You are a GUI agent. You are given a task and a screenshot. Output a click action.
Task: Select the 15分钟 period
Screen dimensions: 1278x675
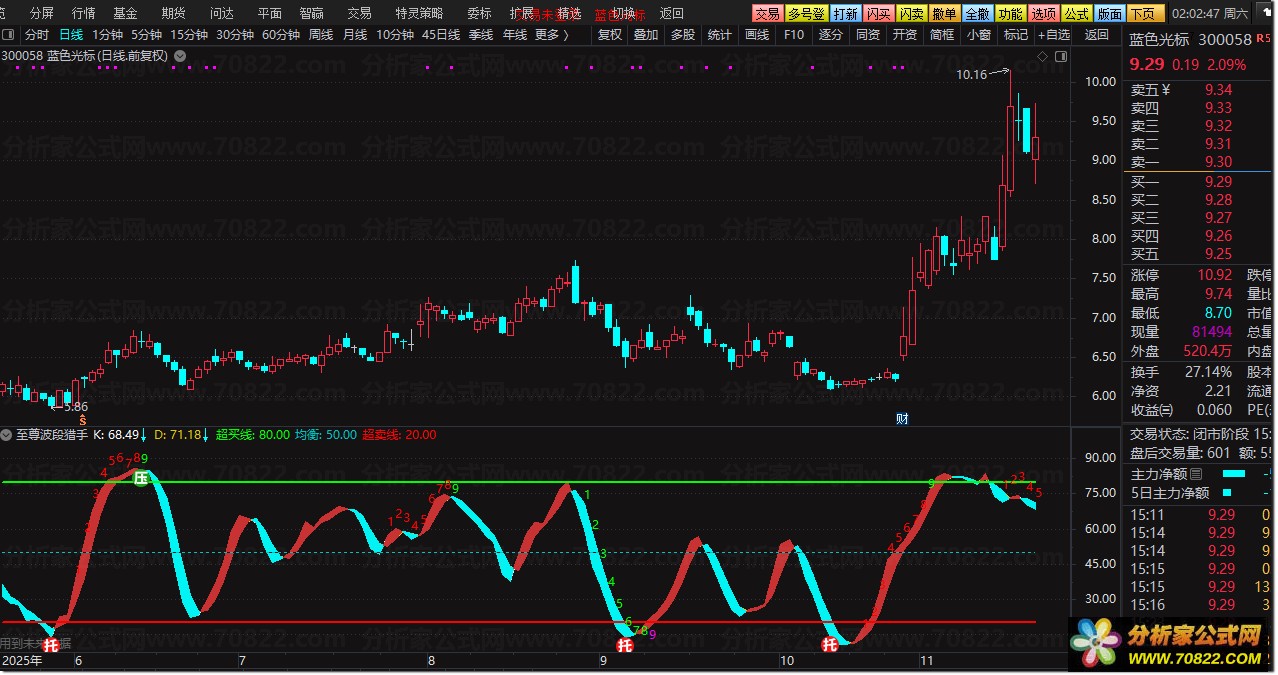point(189,35)
